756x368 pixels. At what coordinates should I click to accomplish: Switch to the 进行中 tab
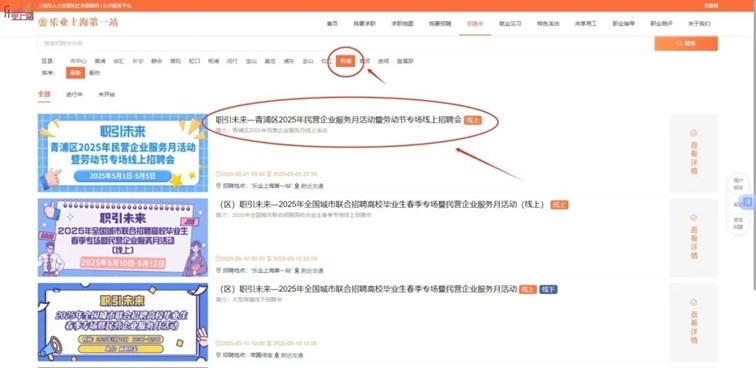(75, 95)
